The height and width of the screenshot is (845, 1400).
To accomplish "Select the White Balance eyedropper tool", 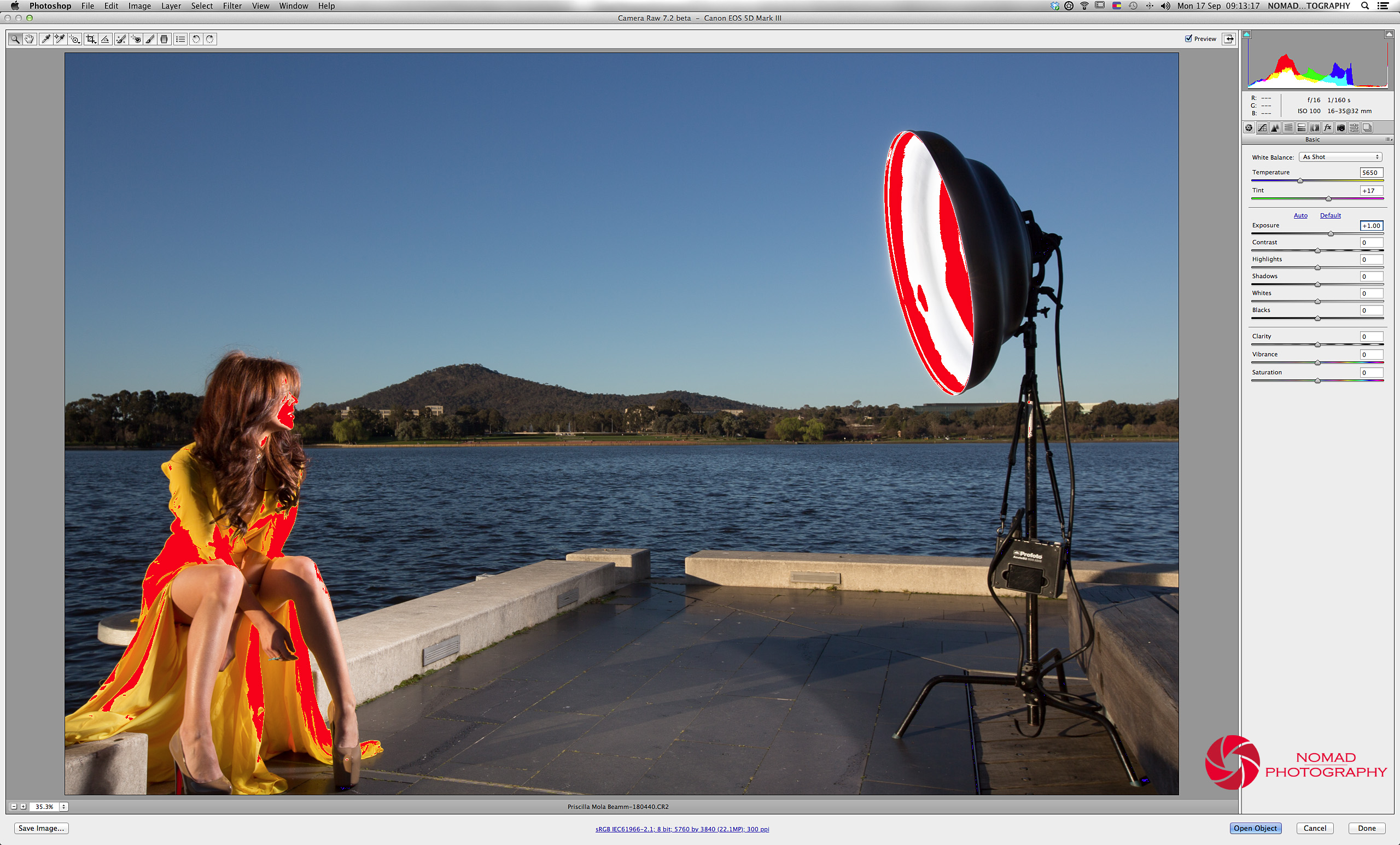I will (x=45, y=39).
